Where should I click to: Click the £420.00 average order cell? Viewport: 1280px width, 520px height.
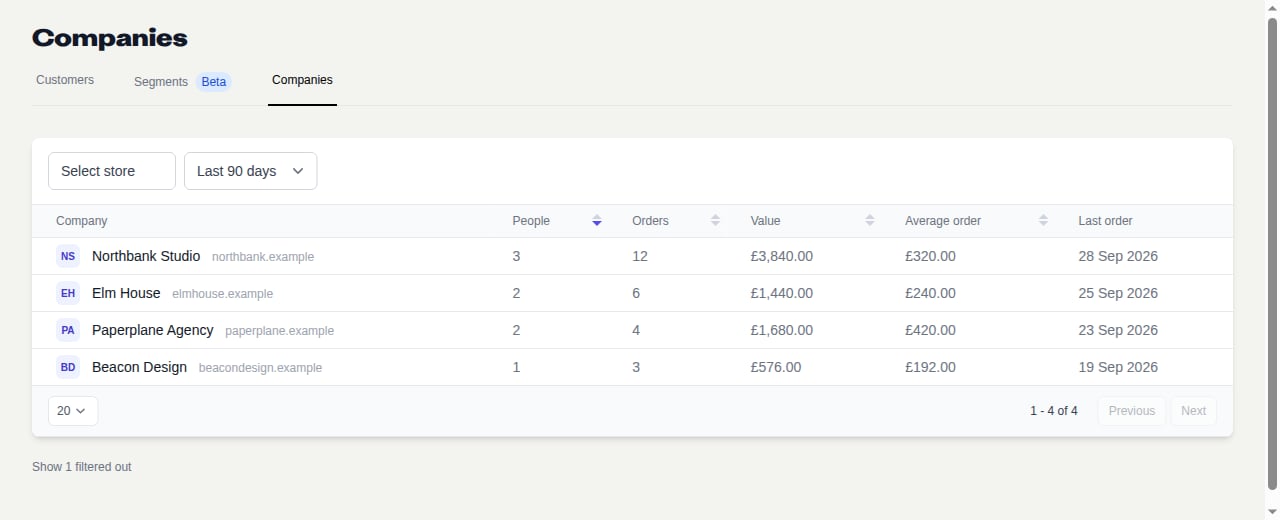[x=930, y=330]
